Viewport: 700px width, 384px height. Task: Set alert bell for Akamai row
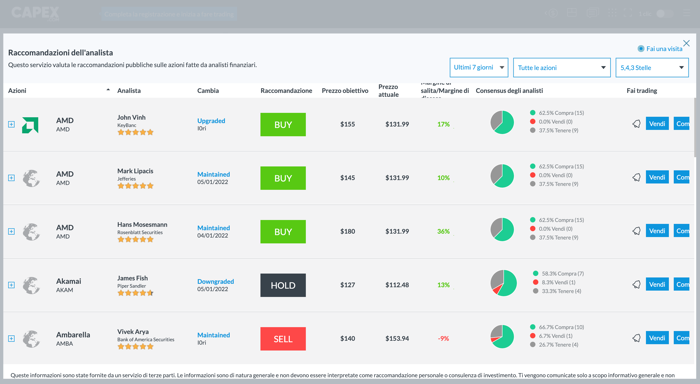pos(637,284)
